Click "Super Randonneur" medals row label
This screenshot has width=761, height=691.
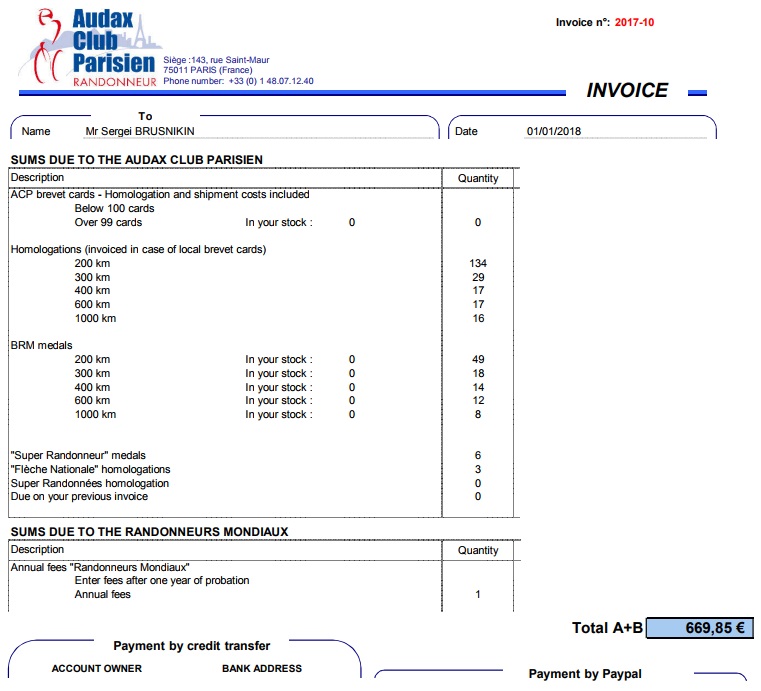pos(78,456)
